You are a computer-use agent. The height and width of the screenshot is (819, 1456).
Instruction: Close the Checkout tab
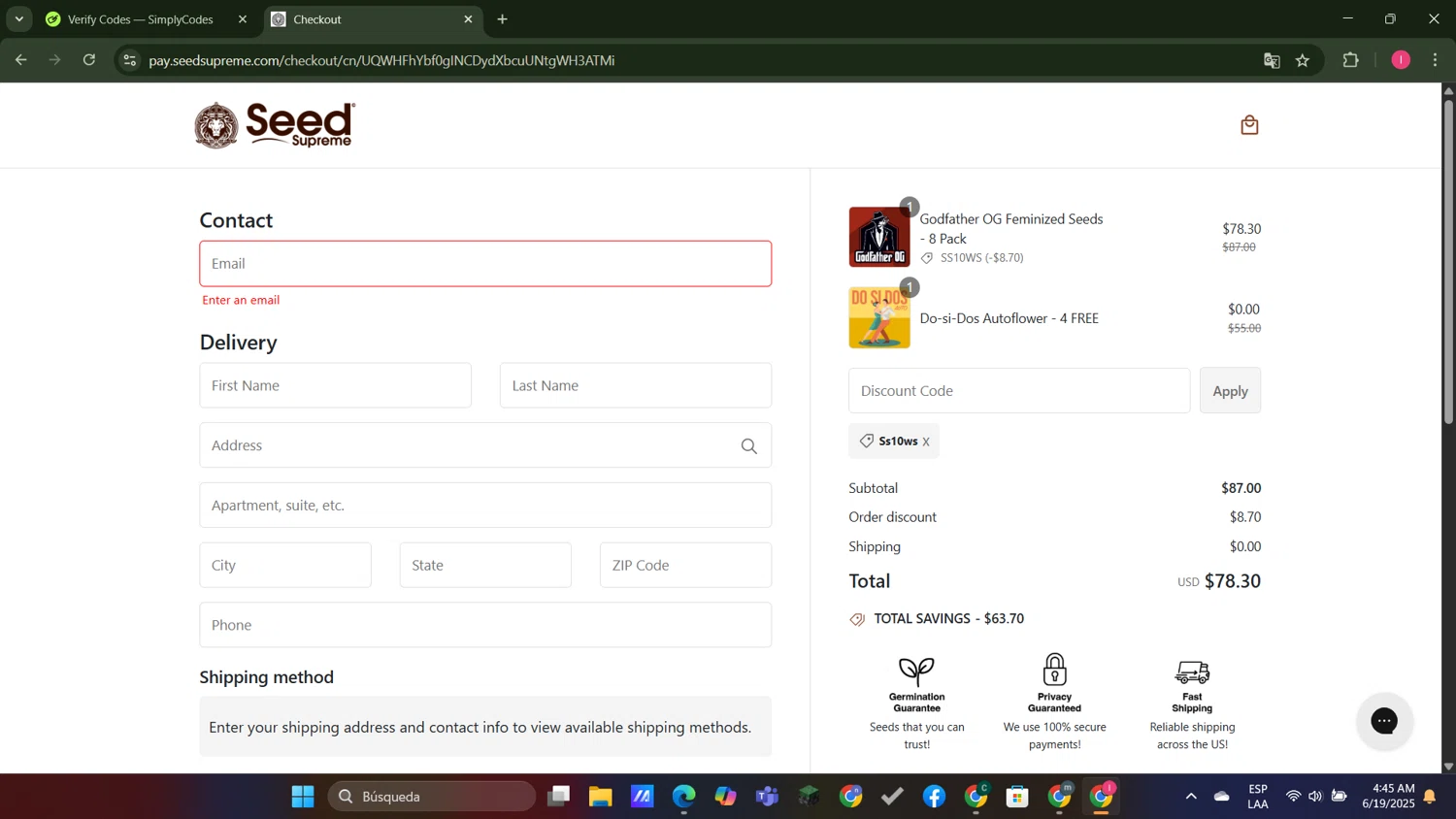tap(468, 19)
